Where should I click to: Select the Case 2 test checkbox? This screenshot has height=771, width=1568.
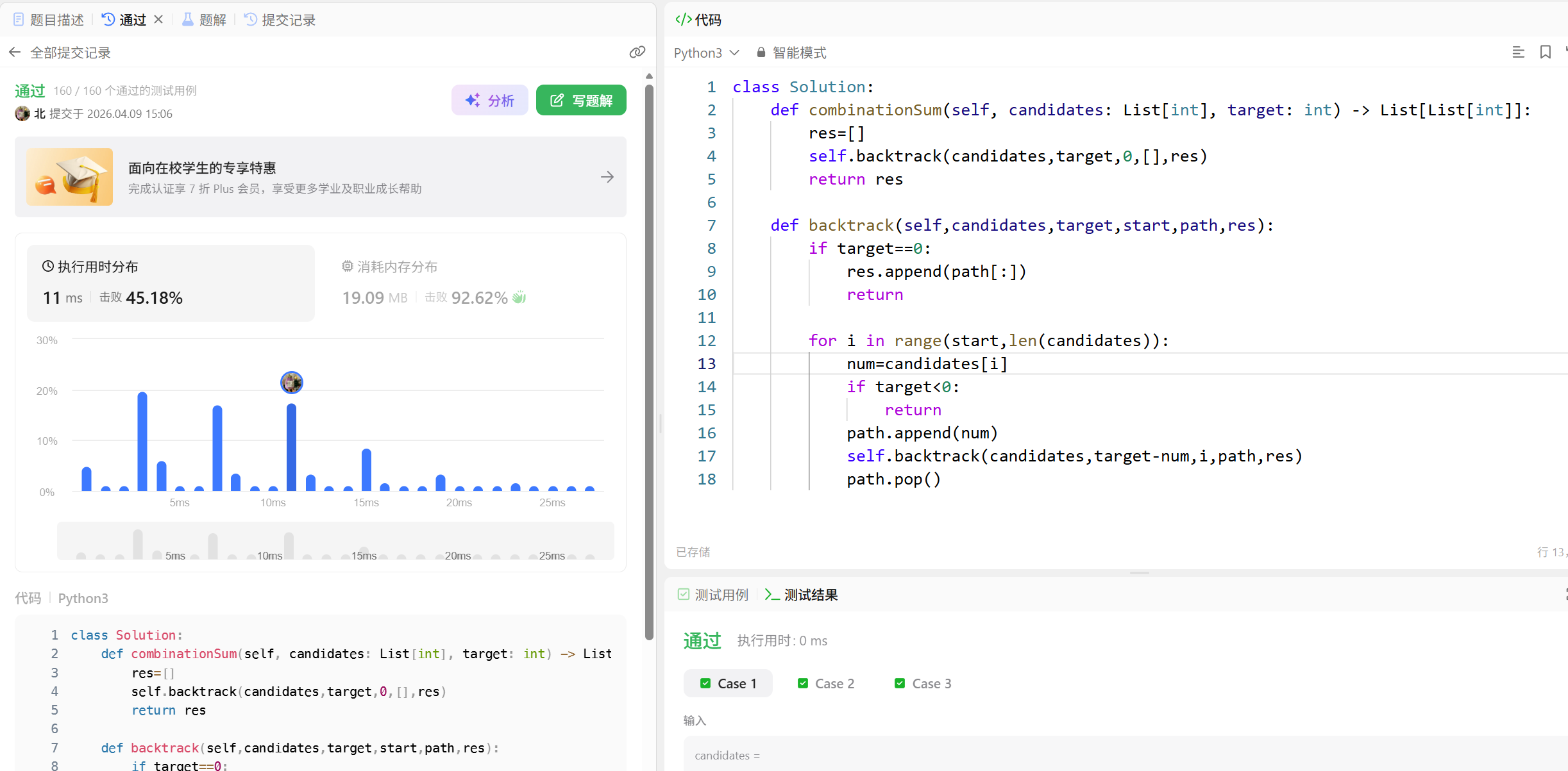click(x=802, y=683)
